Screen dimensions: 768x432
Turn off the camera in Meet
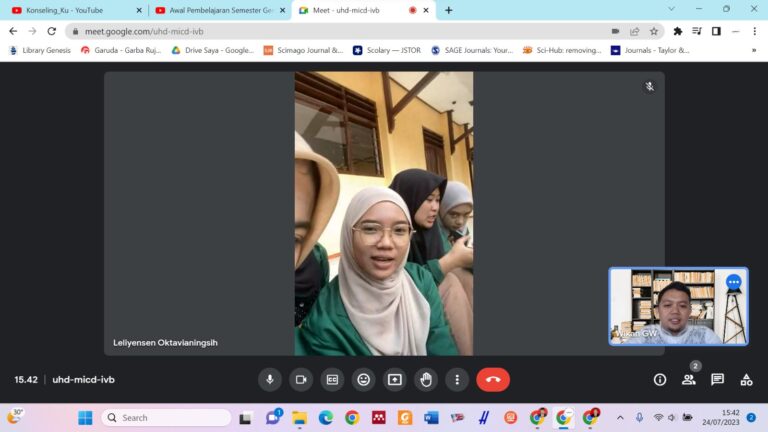(301, 380)
